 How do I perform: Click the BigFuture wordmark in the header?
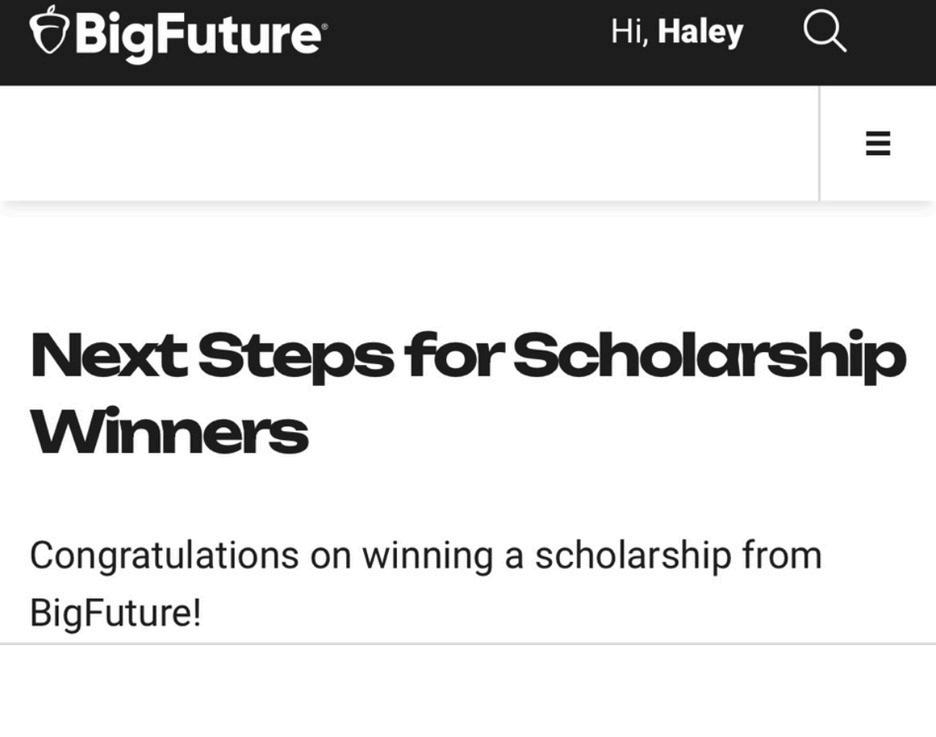coord(198,34)
